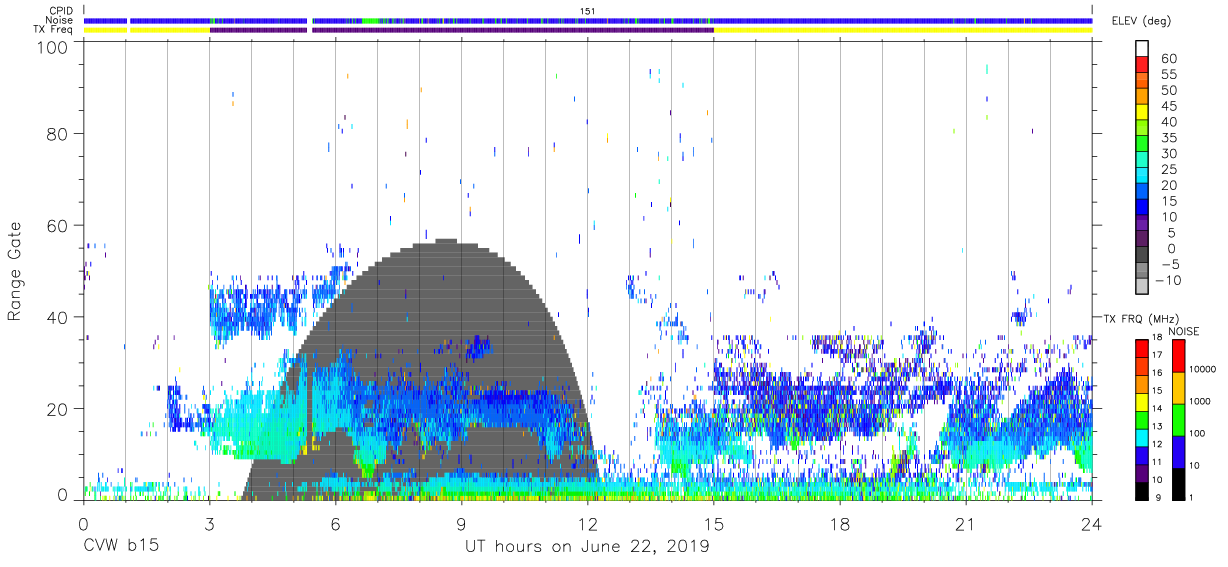Image resolution: width=1228 pixels, height=567 pixels.
Task: Click the 18 label on TX FRQ scale
Action: tap(1157, 339)
